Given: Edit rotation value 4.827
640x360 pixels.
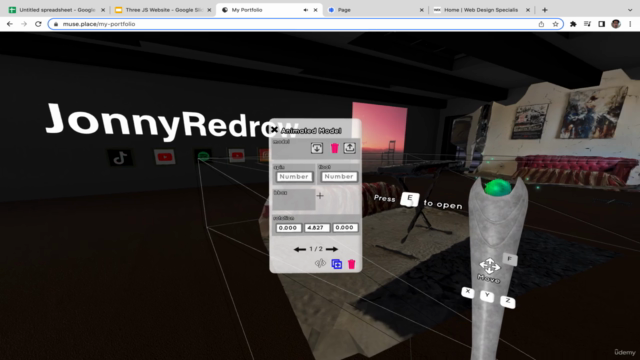Looking at the screenshot, I should click(316, 228).
